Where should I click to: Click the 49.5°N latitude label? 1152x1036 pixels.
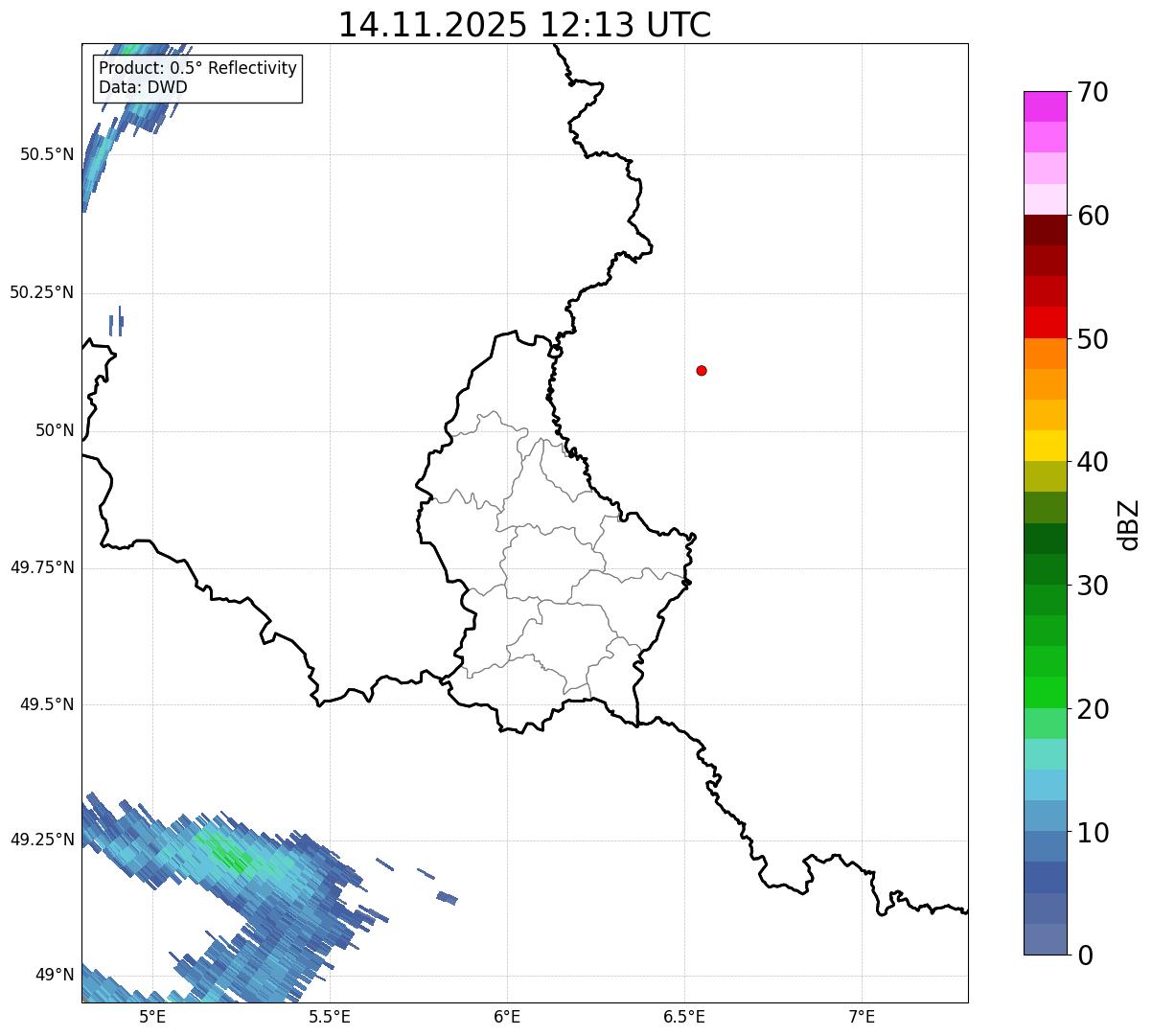(x=47, y=704)
